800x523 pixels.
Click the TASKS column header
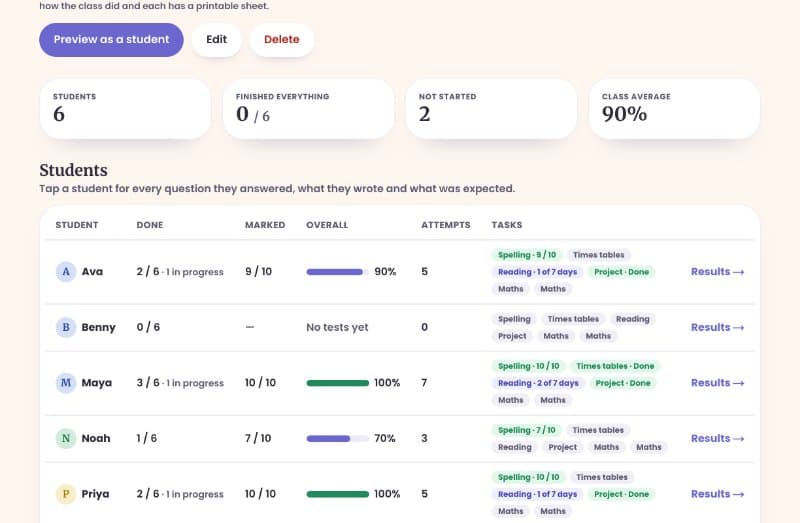[x=507, y=225]
